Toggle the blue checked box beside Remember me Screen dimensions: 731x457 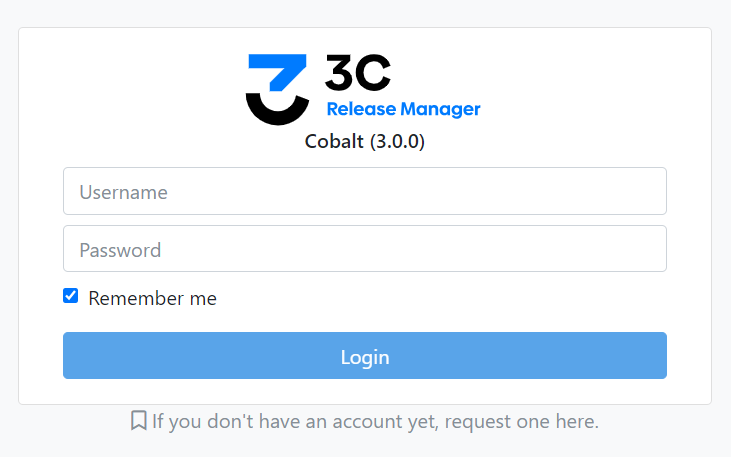coord(70,296)
